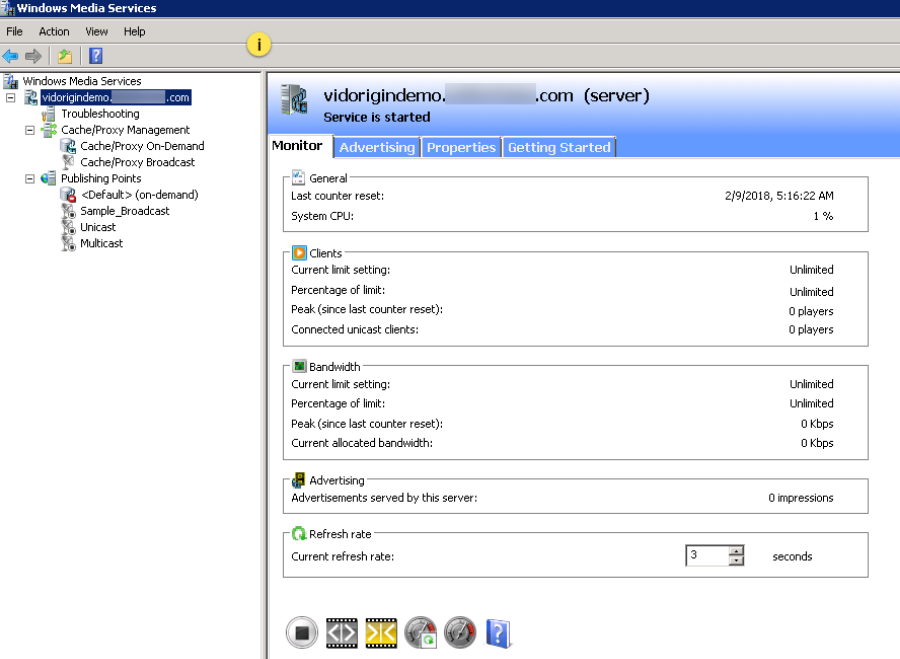Select the Troubleshooting tree item

click(x=100, y=114)
